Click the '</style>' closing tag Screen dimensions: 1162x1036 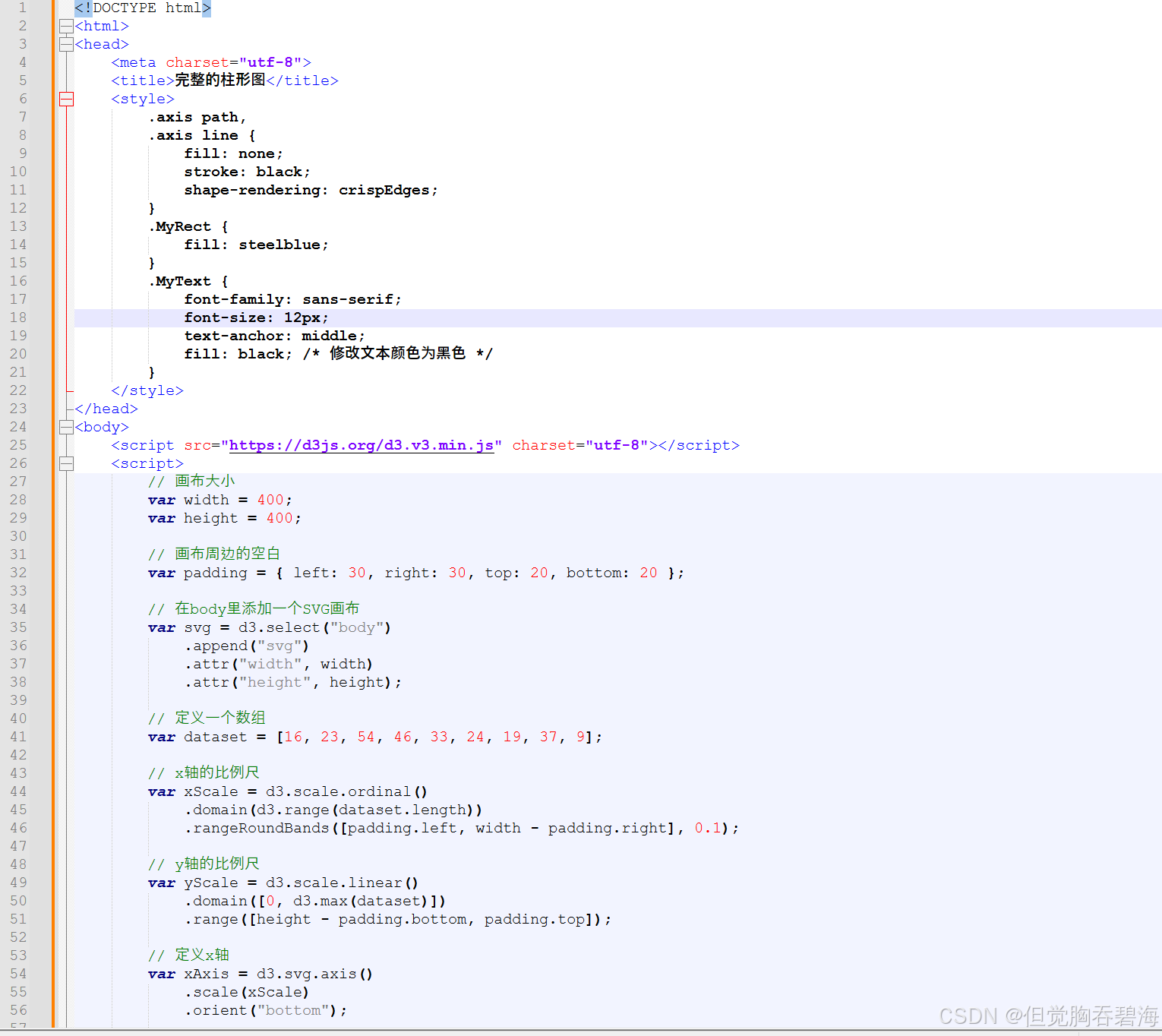[147, 390]
